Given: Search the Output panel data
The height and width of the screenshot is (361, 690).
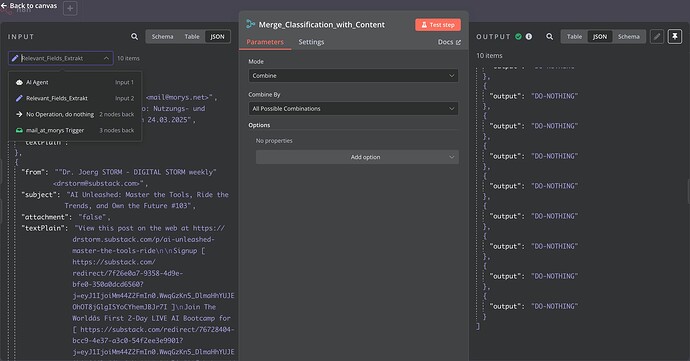Looking at the screenshot, I should (550, 37).
